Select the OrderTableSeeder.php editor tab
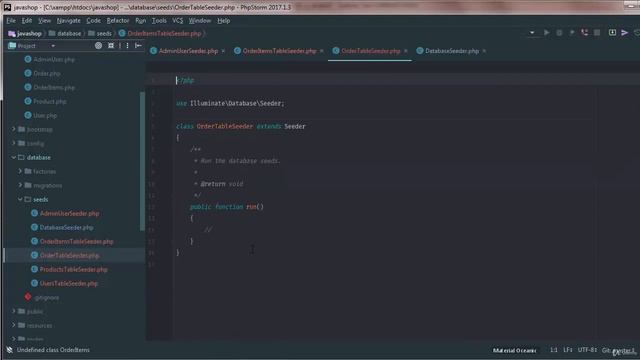The image size is (640, 360). click(367, 51)
